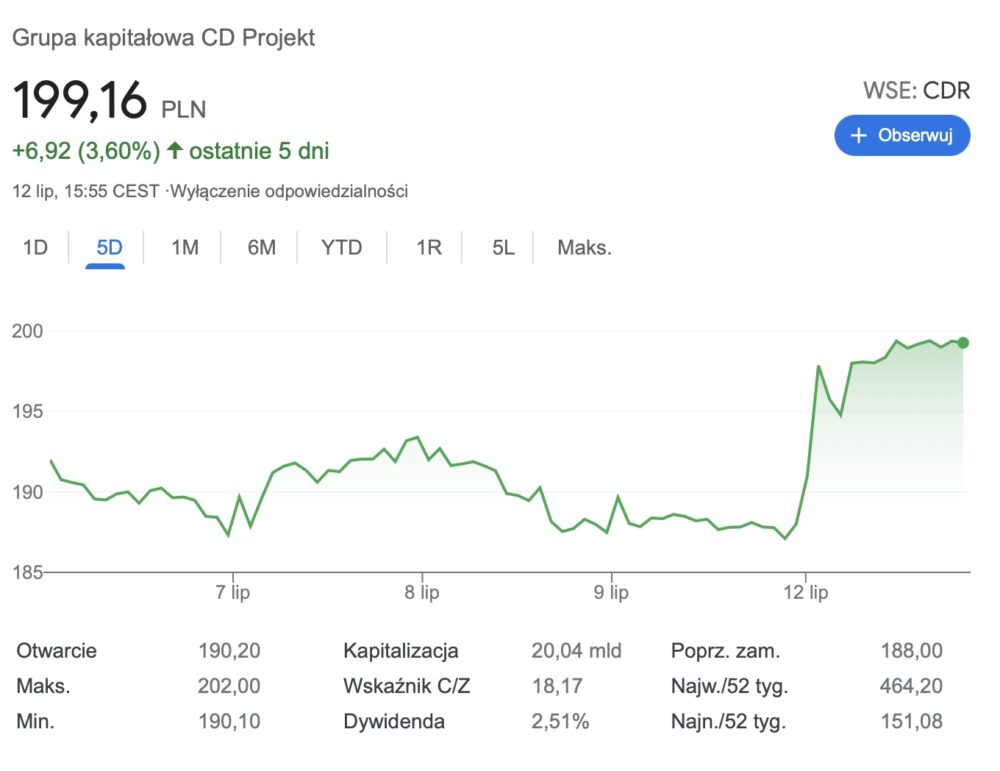Switch to the 6M range tab
This screenshot has width=1000, height=771.
(x=261, y=247)
